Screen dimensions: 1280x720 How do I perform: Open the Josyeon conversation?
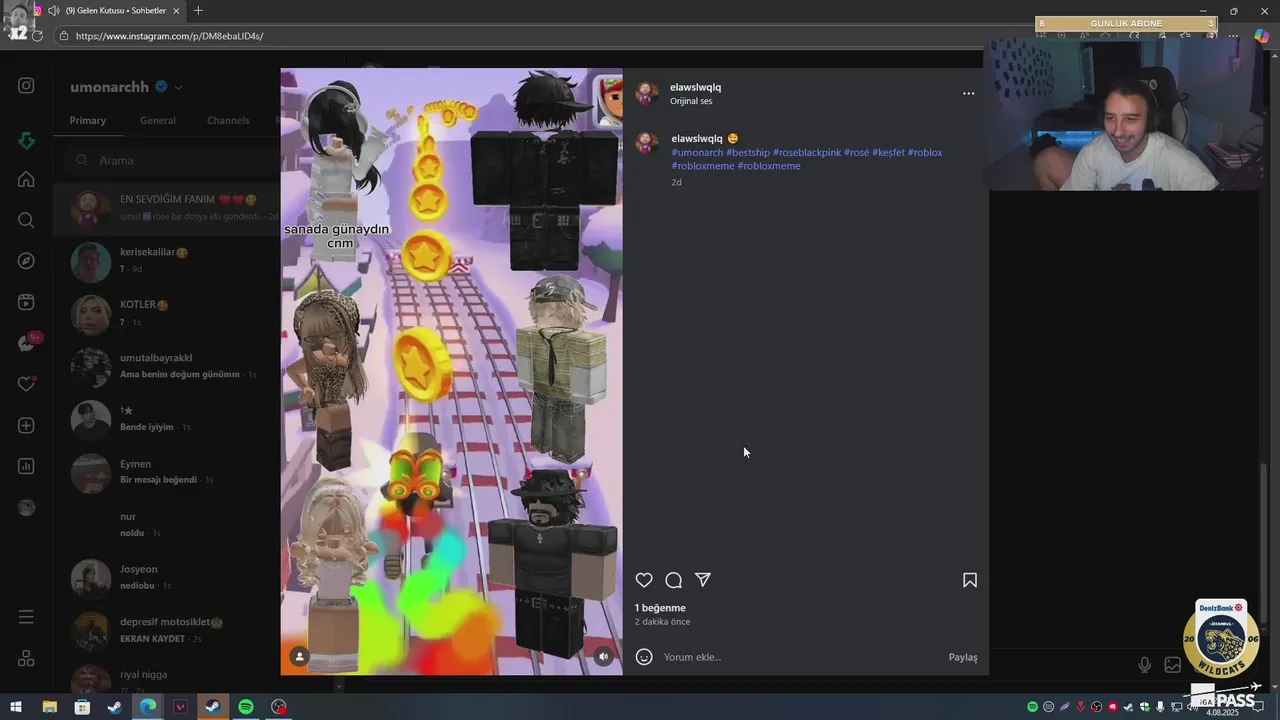pyautogui.click(x=167, y=577)
